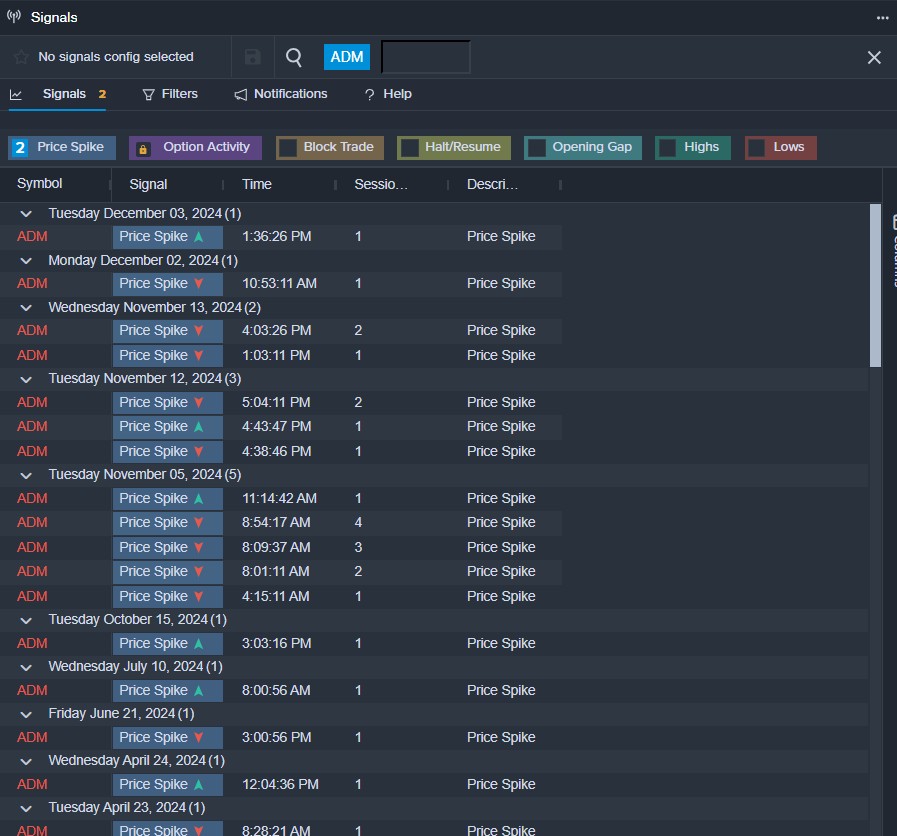Open the three-dot panel options menu

coord(882,17)
